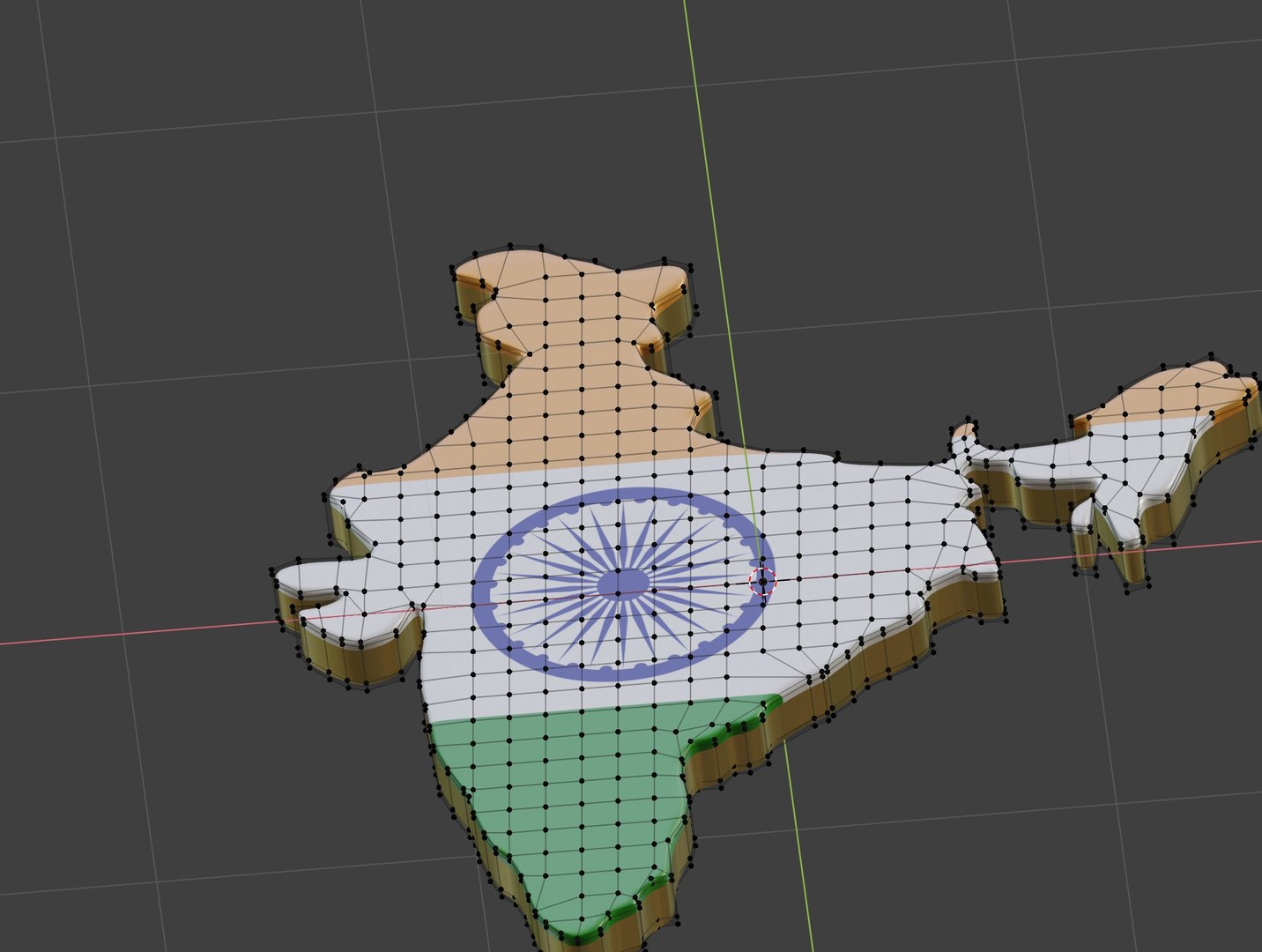Select the center hub of the blue chakra wheel

623,583
